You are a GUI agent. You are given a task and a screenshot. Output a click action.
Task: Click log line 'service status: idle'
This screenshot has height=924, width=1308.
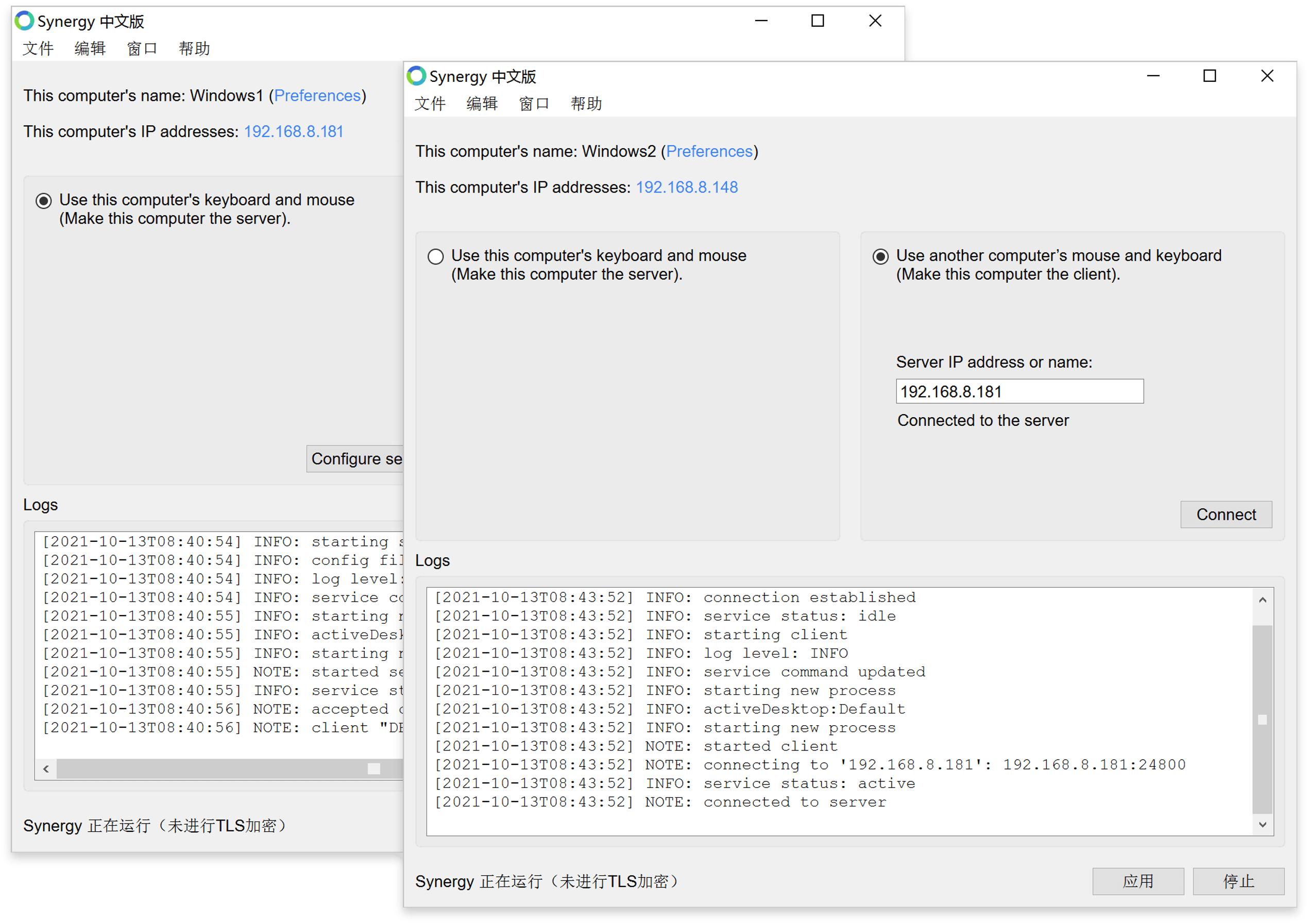point(665,617)
